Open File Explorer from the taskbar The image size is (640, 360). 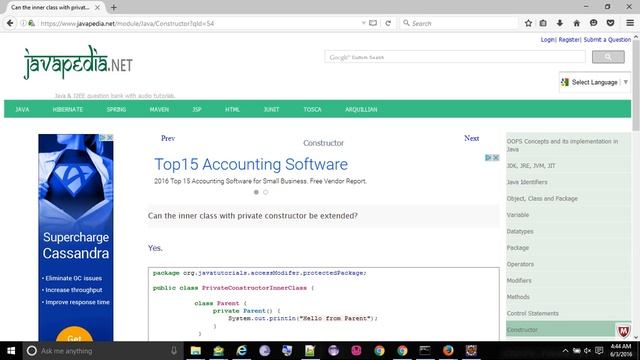(x=196, y=351)
